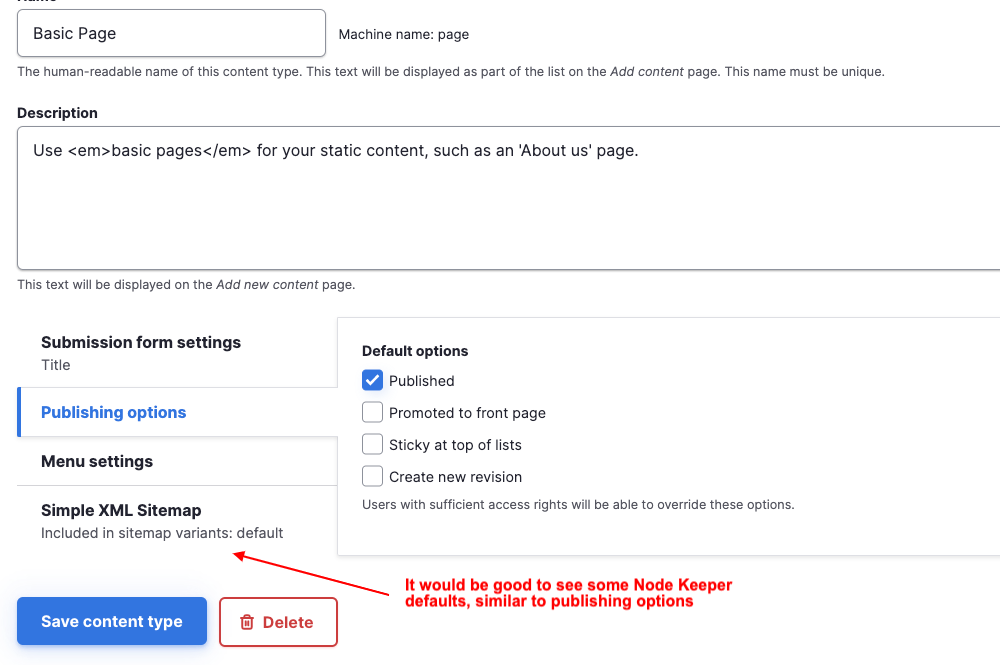Click the Promoted to front page label

tap(467, 413)
